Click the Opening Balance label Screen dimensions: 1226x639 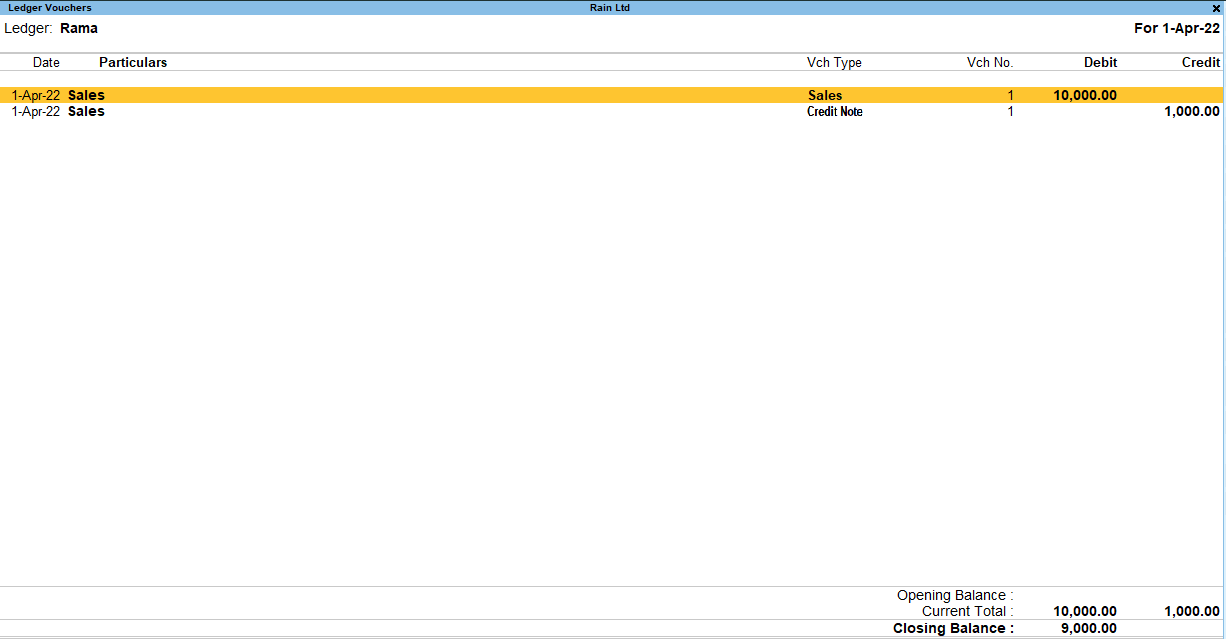[x=955, y=596]
